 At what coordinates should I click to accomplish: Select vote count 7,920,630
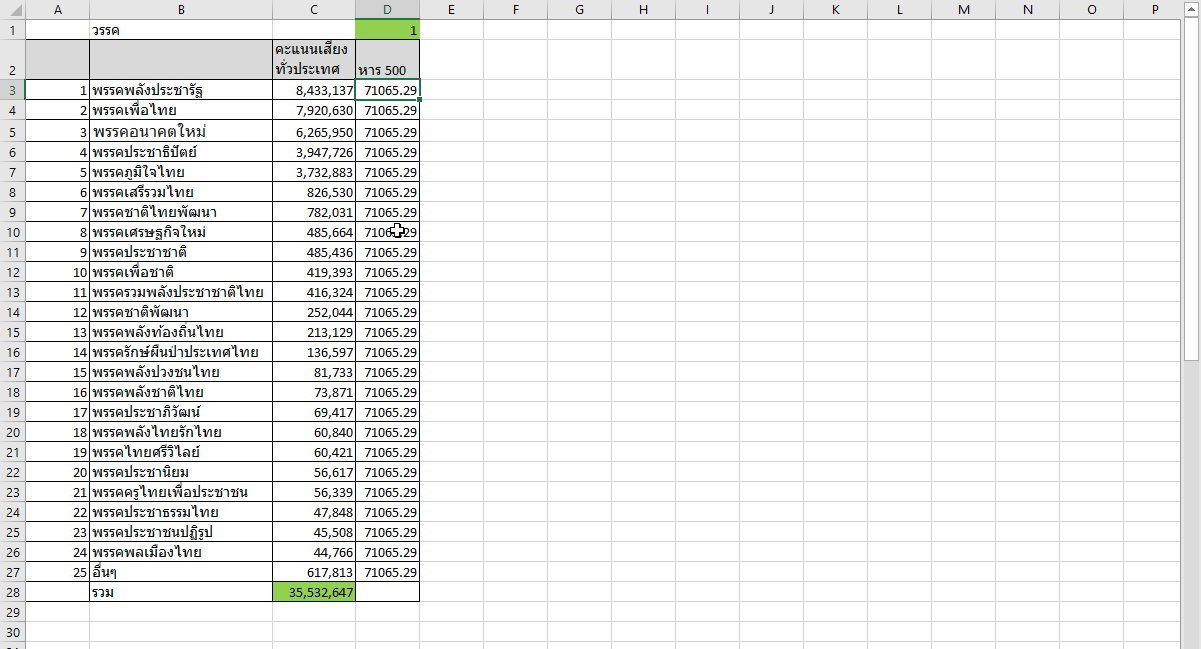point(314,110)
